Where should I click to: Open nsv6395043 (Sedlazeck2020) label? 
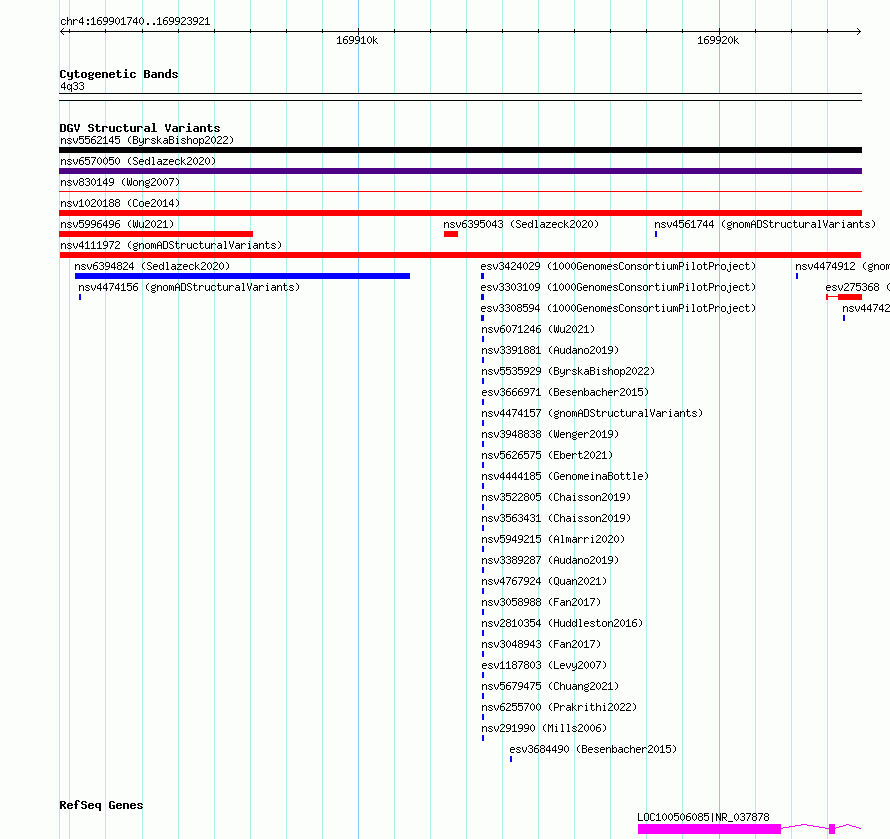coord(521,224)
